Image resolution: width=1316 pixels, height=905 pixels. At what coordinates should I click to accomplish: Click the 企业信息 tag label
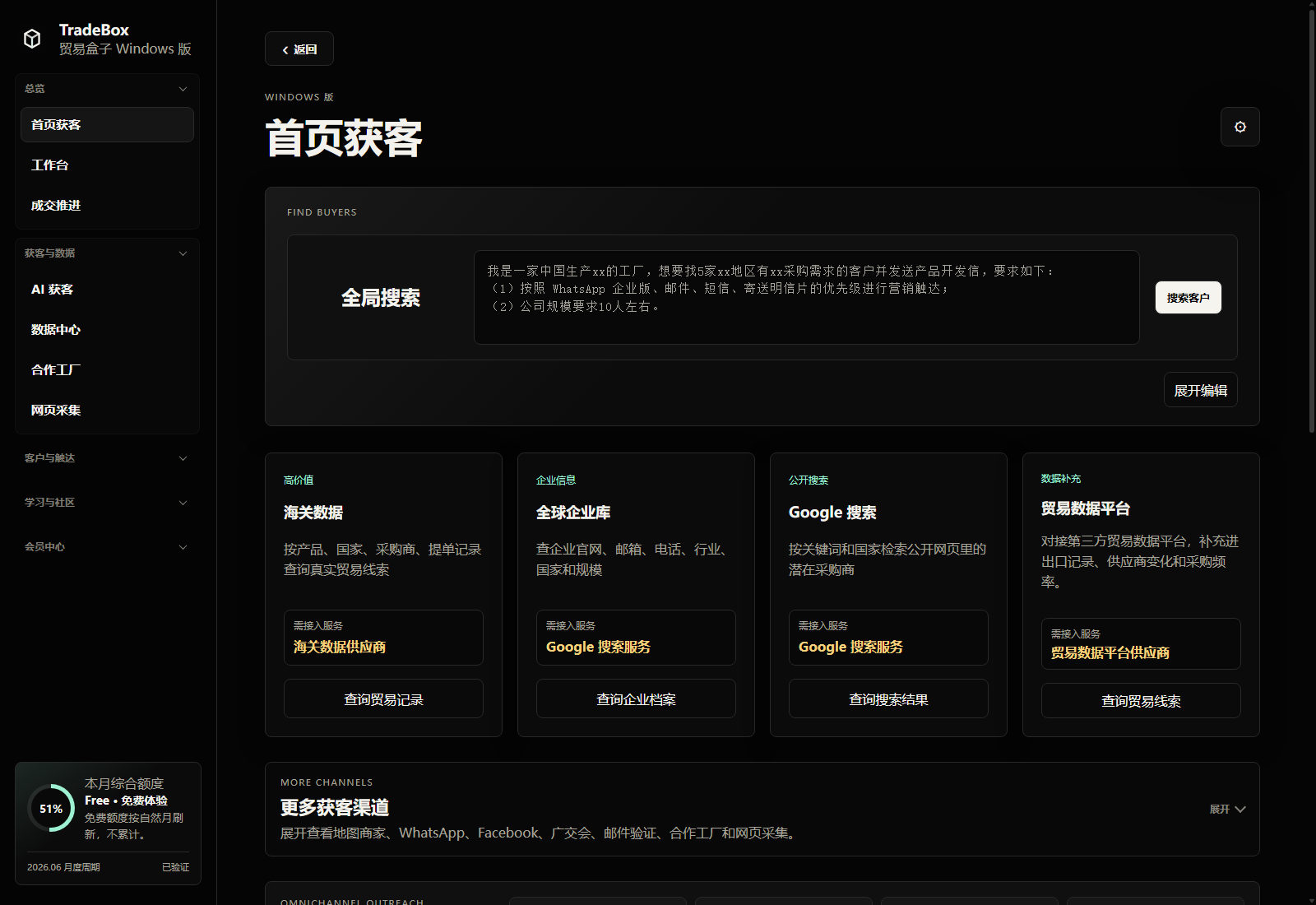[x=556, y=480]
